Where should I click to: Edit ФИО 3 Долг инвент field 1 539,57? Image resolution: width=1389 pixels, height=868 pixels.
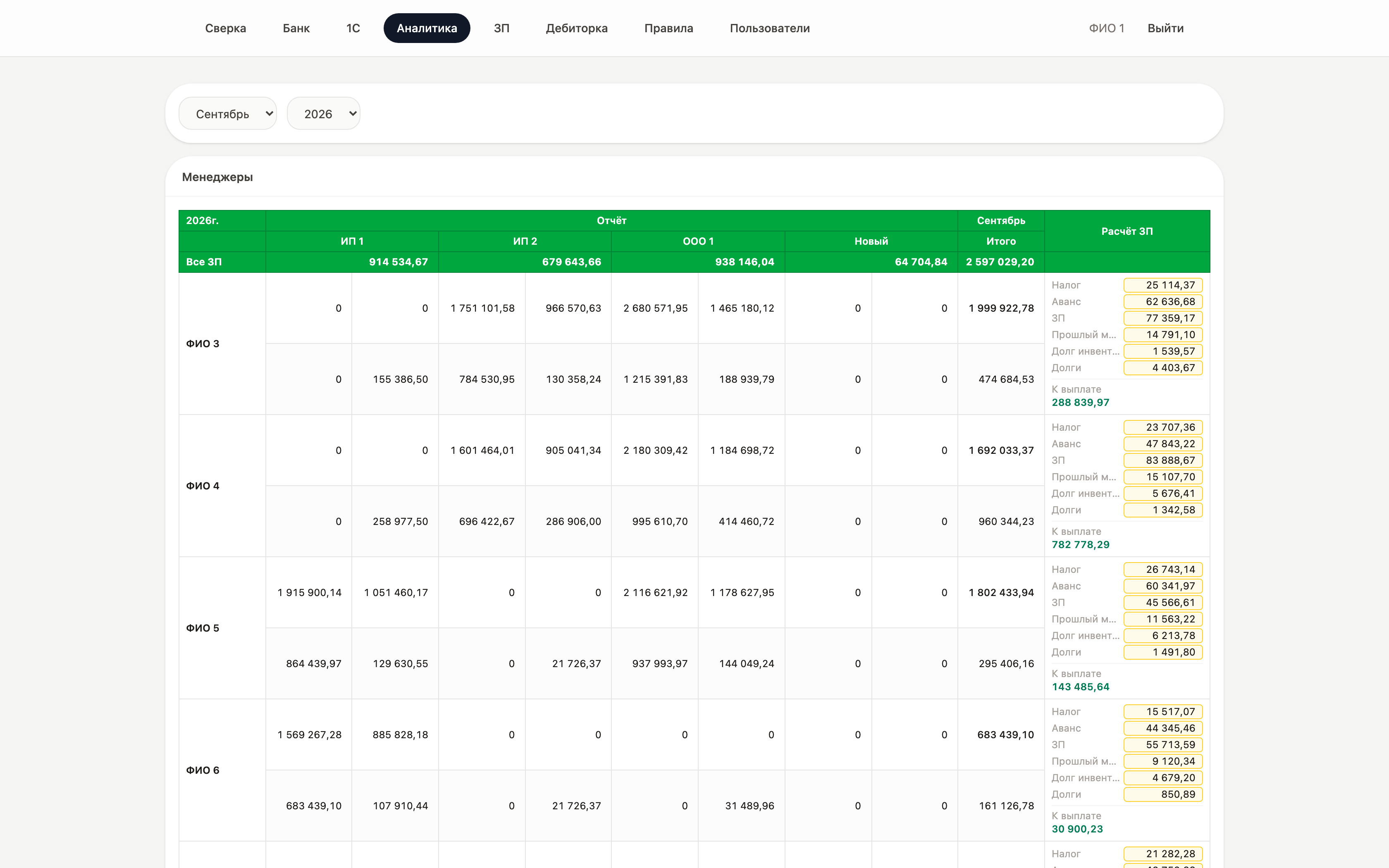coord(1163,351)
